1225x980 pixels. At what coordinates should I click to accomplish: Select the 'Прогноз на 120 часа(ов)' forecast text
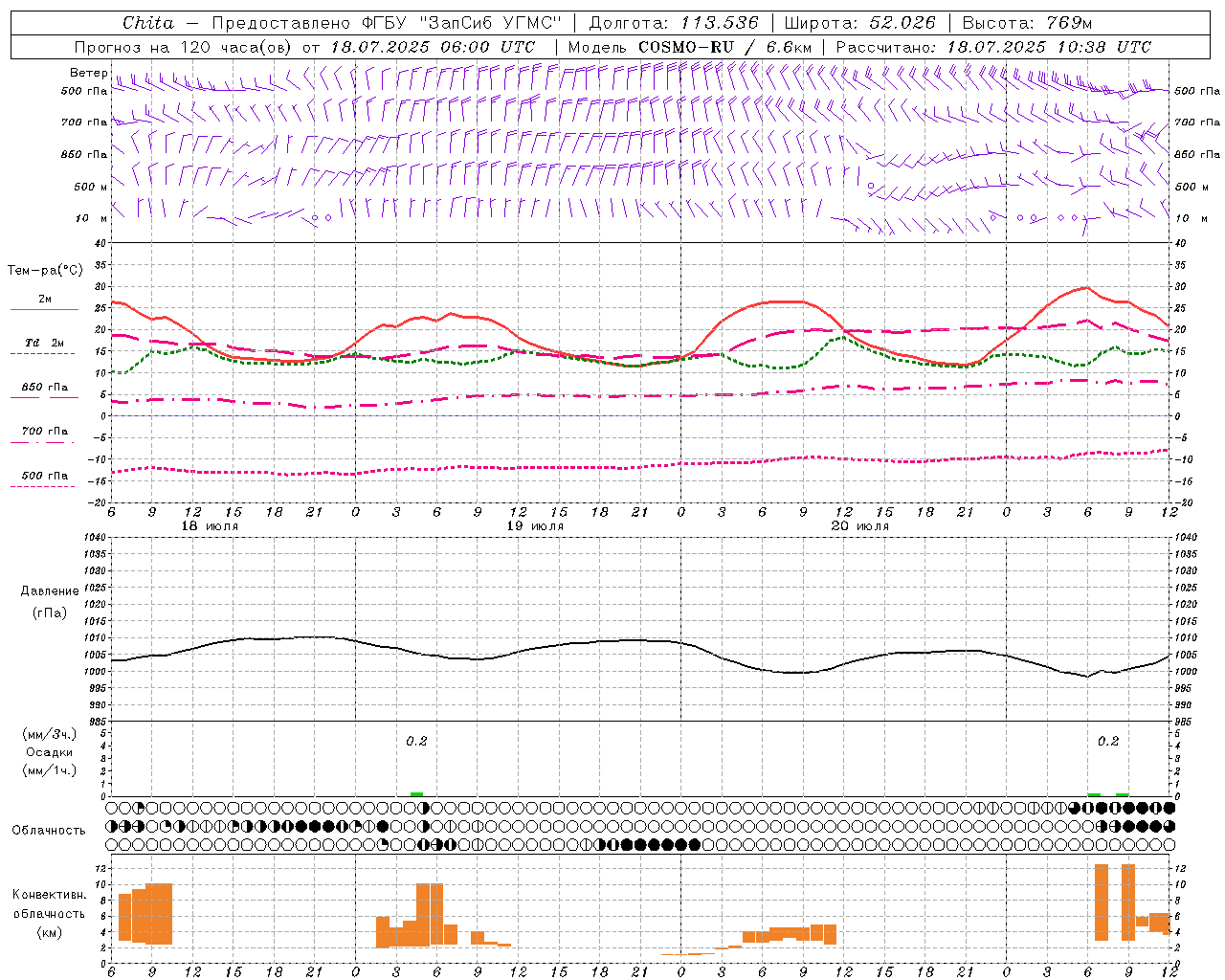(184, 47)
